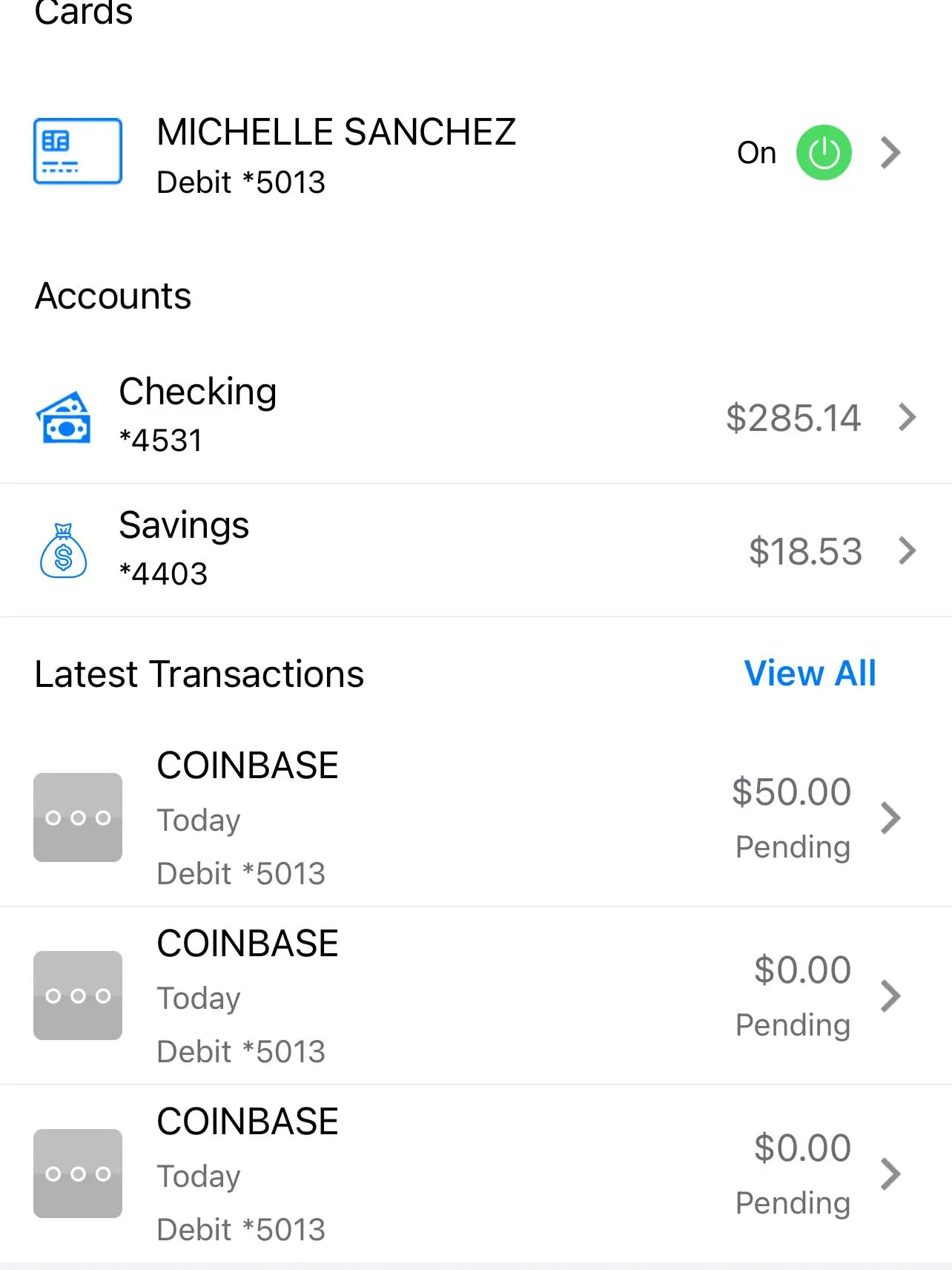Open the middle $0.00 Coinbase transaction chevron
The image size is (952, 1270).
(890, 996)
